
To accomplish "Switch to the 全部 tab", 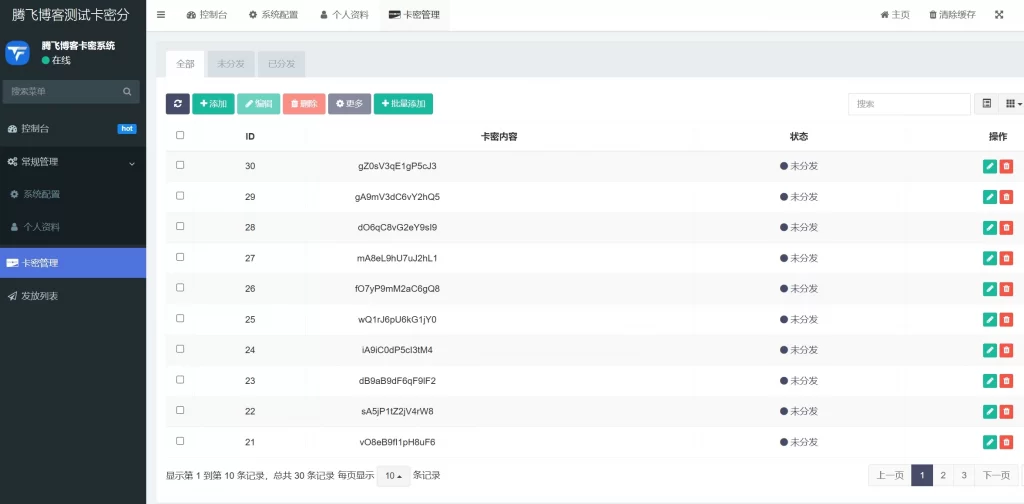I will 185,64.
